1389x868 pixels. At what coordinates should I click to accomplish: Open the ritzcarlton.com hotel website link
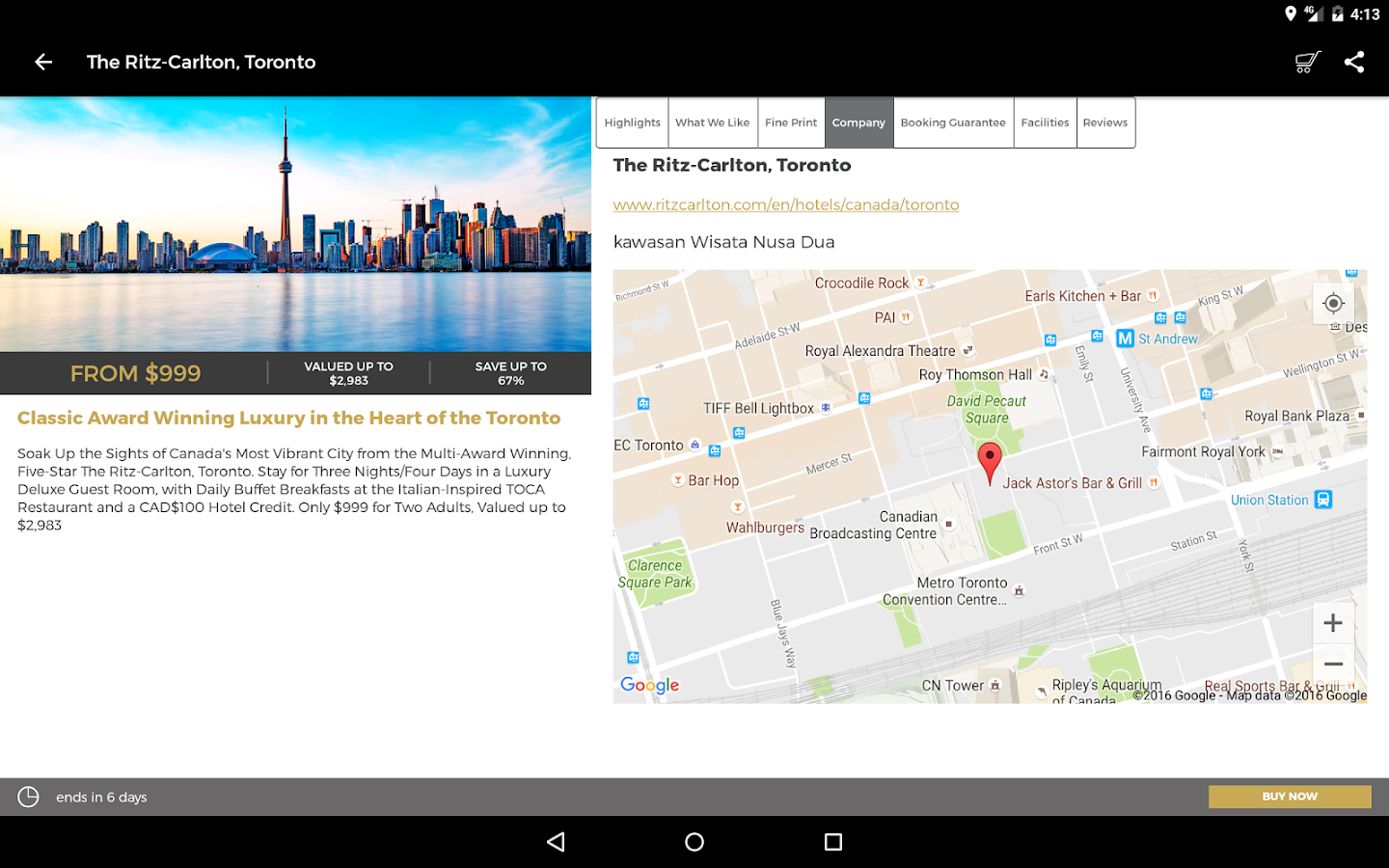[x=786, y=204]
